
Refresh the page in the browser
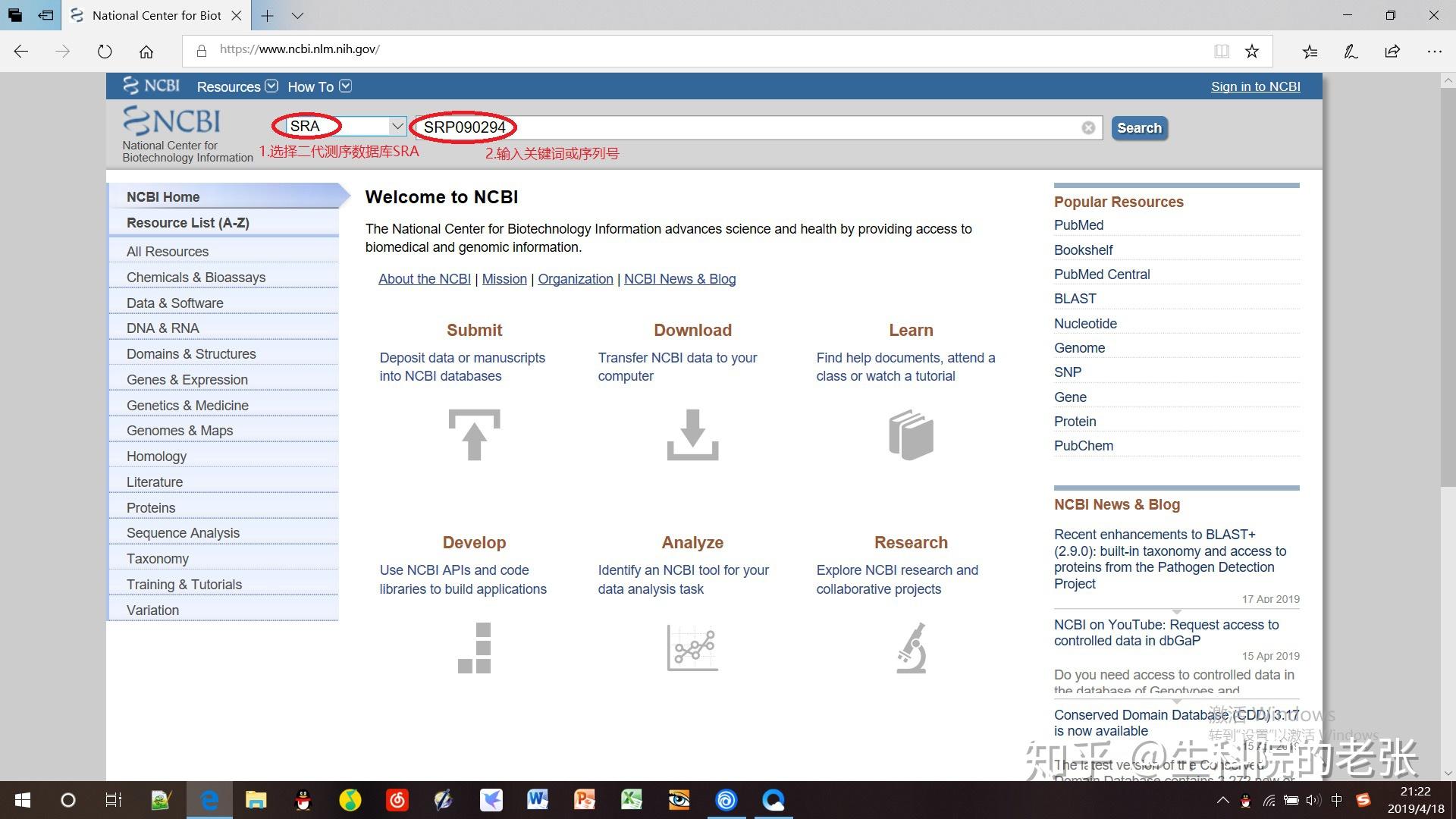coord(105,51)
